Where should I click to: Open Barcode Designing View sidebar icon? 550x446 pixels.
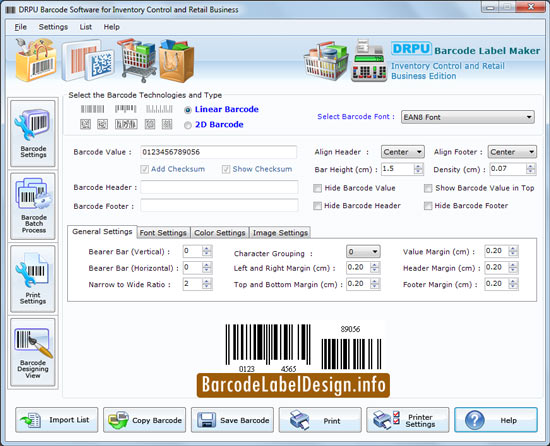[33, 352]
